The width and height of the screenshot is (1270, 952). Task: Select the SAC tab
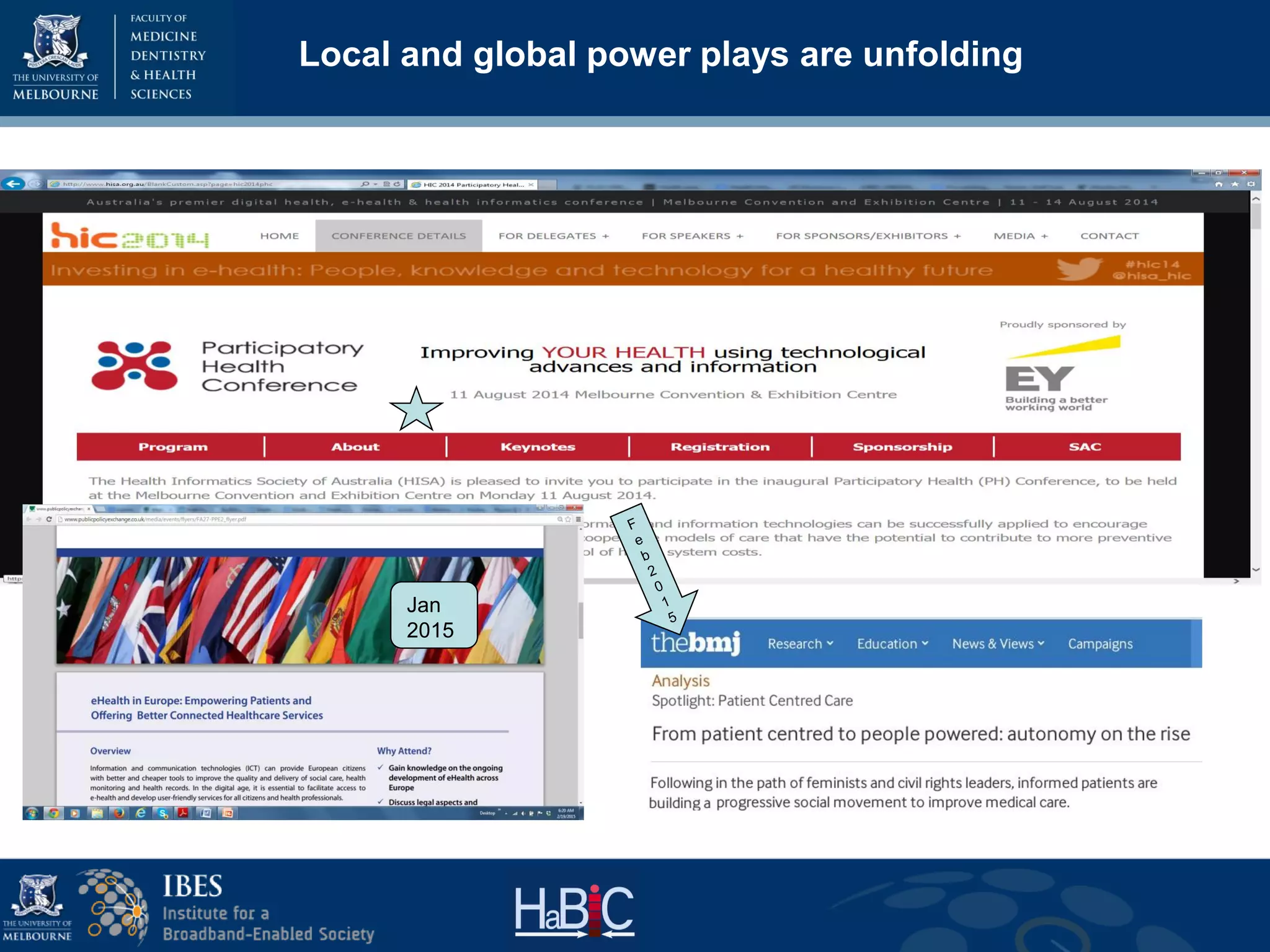[x=1085, y=447]
